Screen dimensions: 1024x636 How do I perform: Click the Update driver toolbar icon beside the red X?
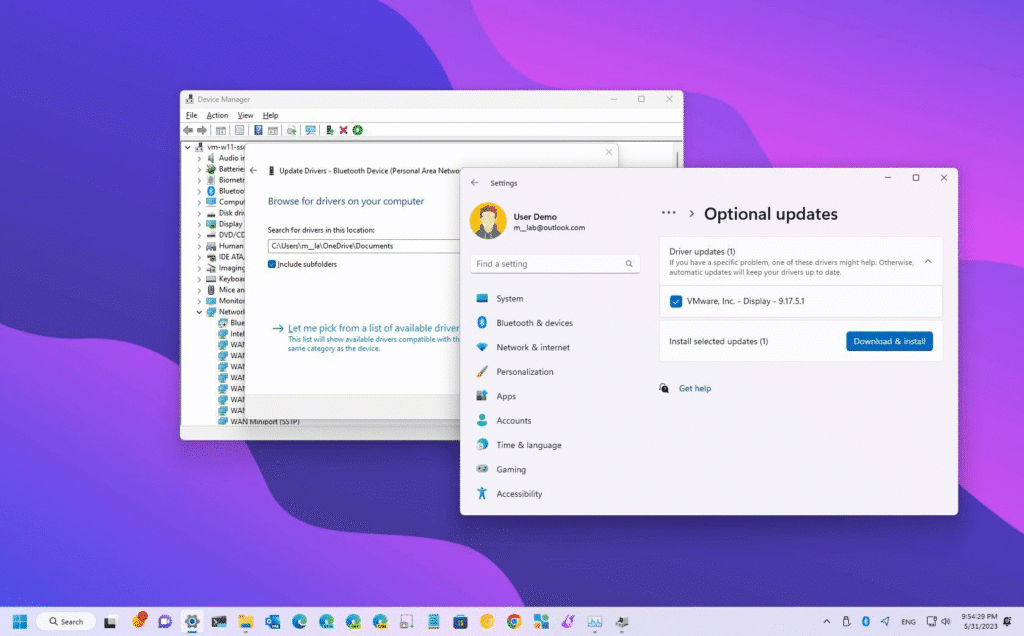click(x=329, y=131)
